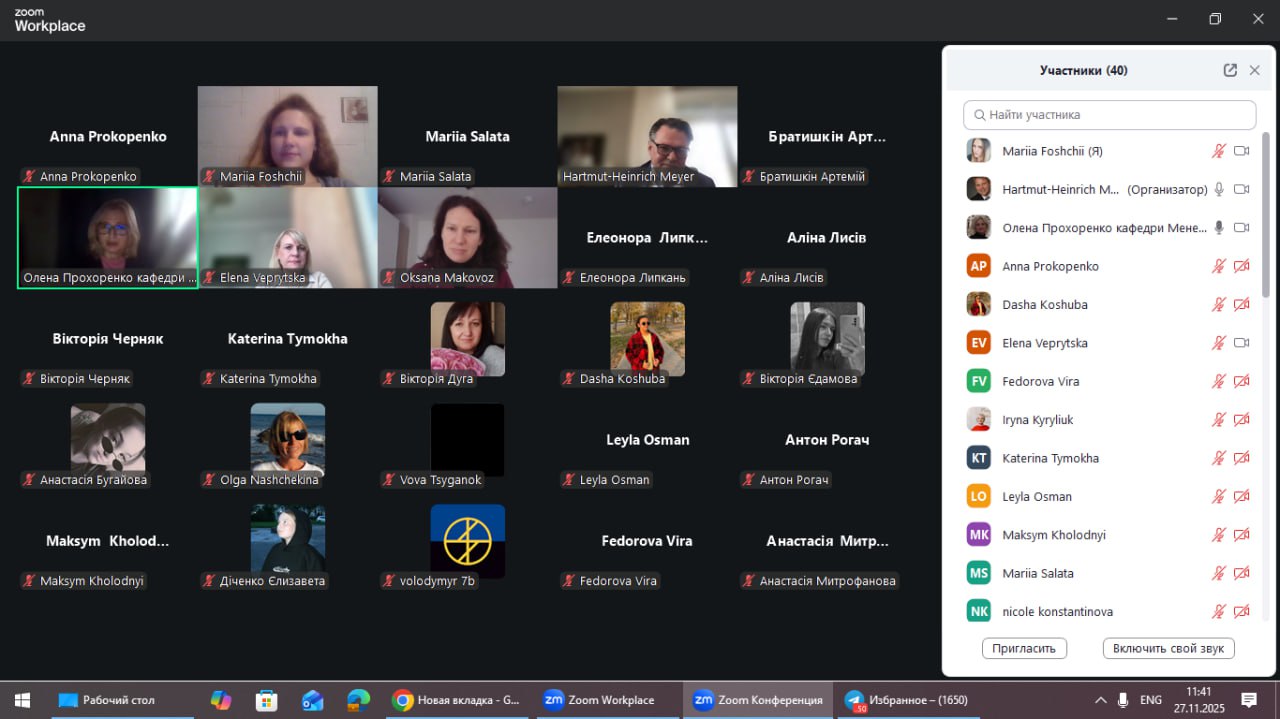Click Mariia Salata muted mic icon in list
Image resolution: width=1280 pixels, height=719 pixels.
click(1218, 573)
